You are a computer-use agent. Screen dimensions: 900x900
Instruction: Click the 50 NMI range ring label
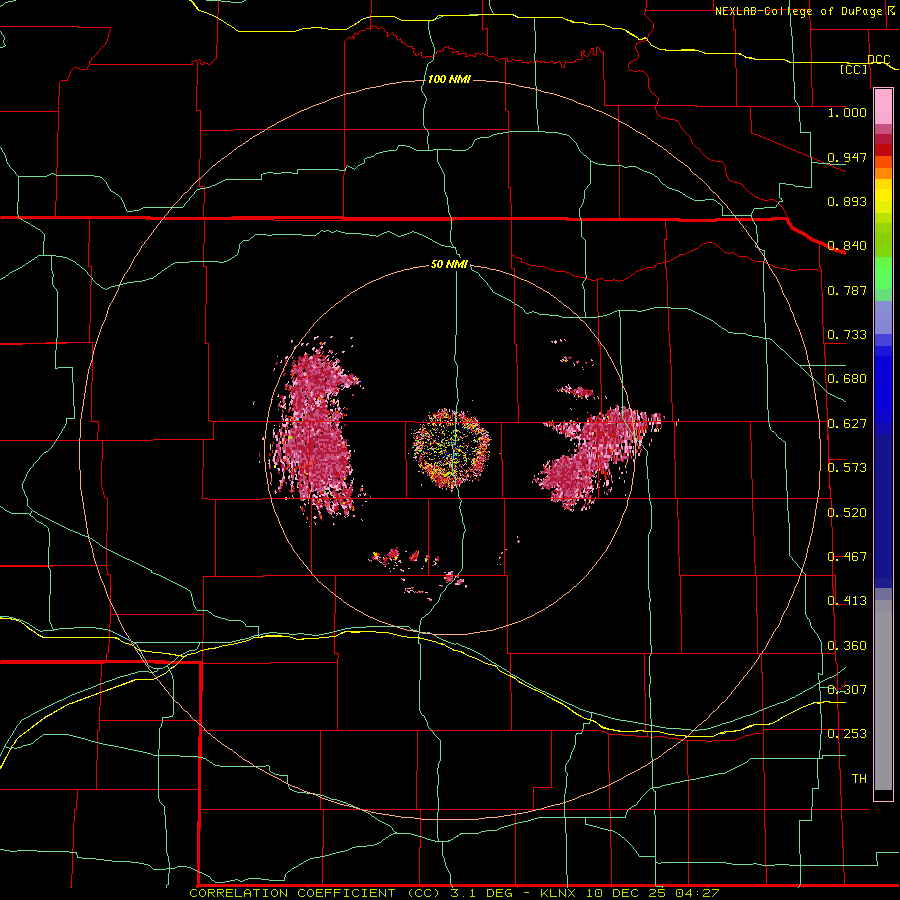[449, 264]
